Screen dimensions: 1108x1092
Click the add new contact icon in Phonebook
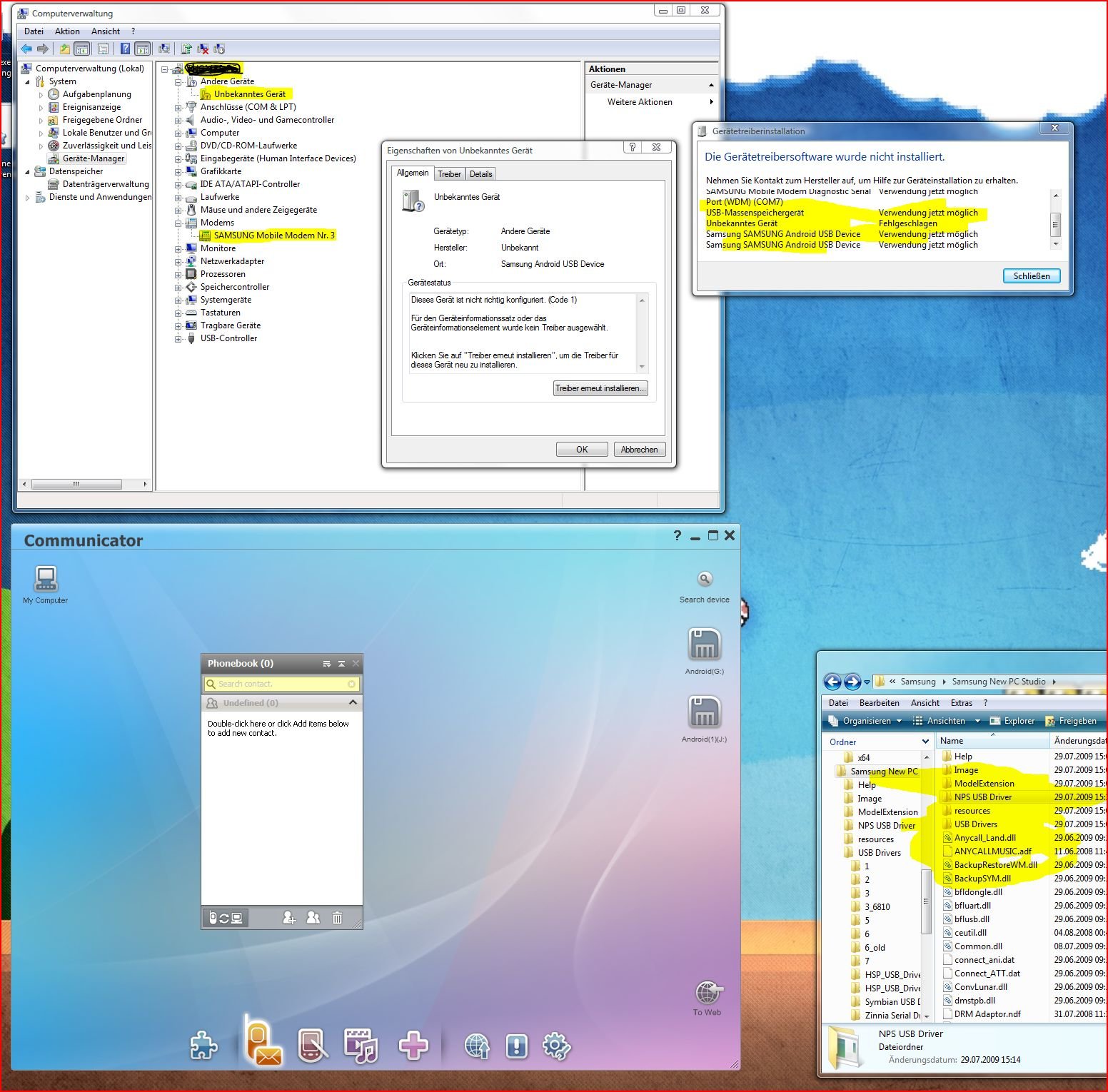[x=289, y=918]
